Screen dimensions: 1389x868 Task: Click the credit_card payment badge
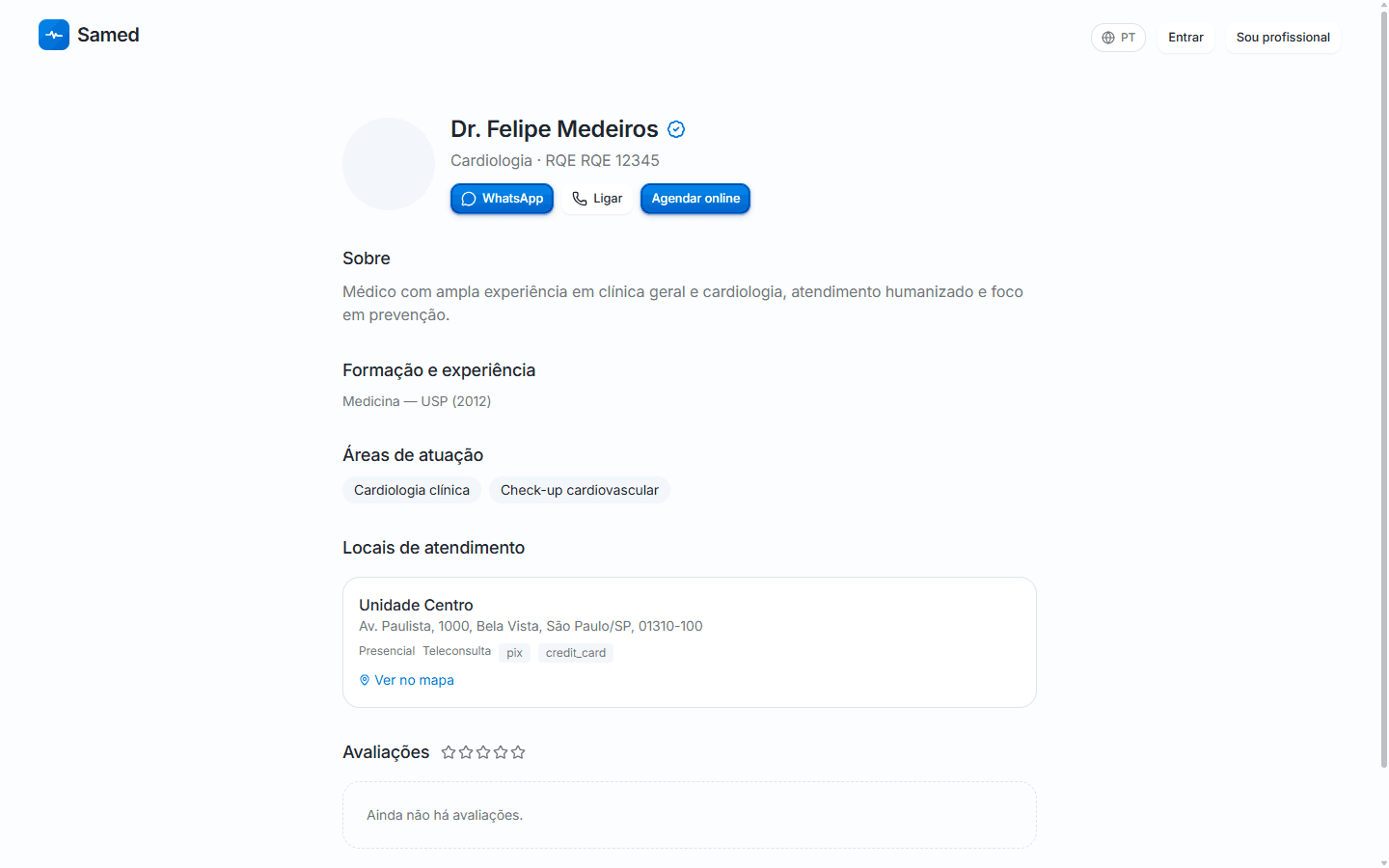pyautogui.click(x=576, y=653)
